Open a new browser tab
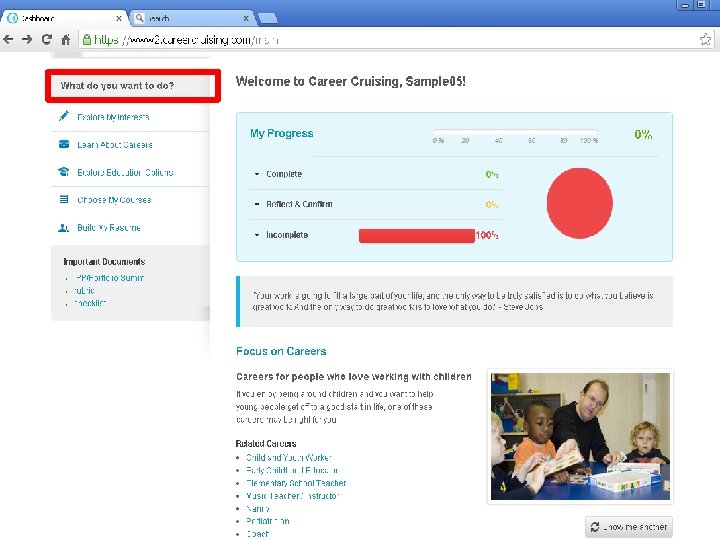This screenshot has height=540, width=720. (x=268, y=18)
